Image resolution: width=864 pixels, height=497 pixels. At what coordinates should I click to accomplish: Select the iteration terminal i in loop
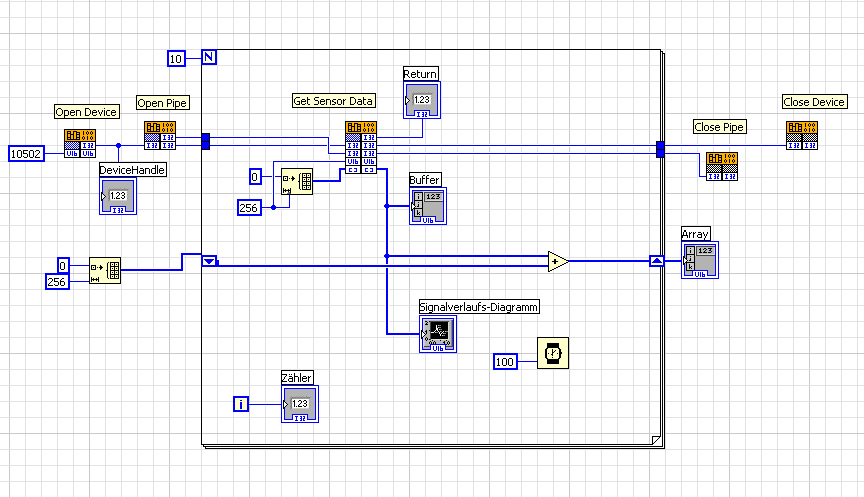[241, 404]
